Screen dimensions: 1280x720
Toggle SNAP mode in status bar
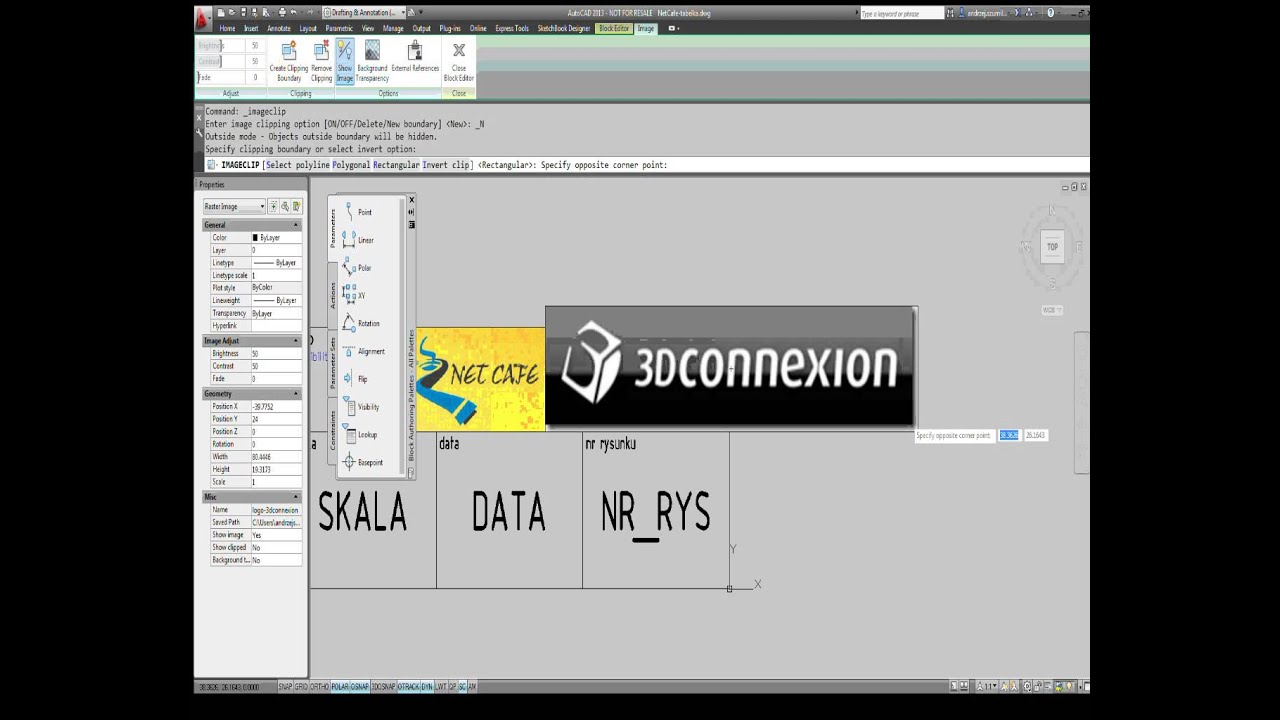[x=285, y=687]
